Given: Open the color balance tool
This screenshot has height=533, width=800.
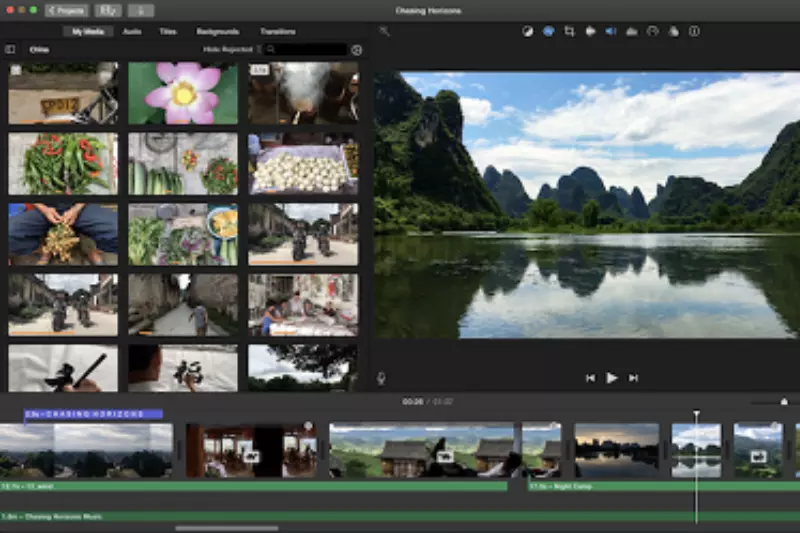Looking at the screenshot, I should [528, 32].
